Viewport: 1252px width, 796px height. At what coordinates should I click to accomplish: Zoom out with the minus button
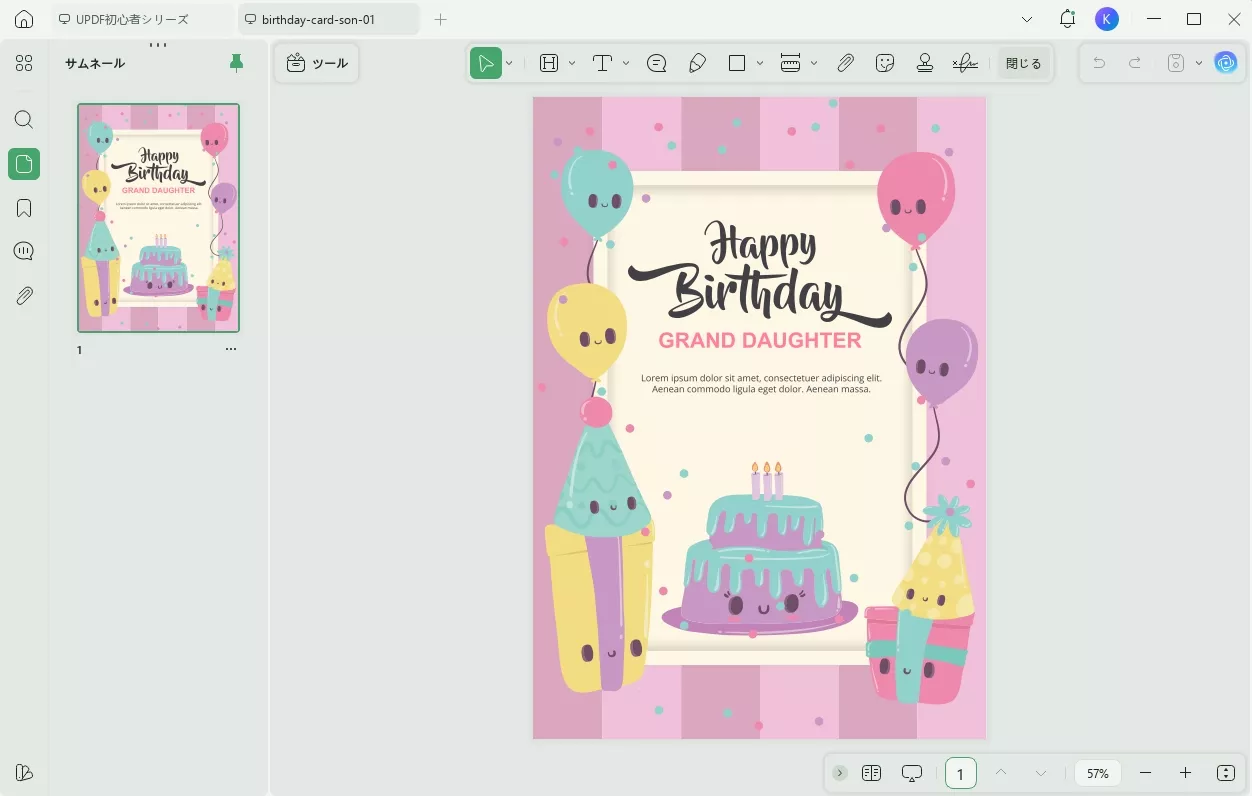tap(1146, 773)
